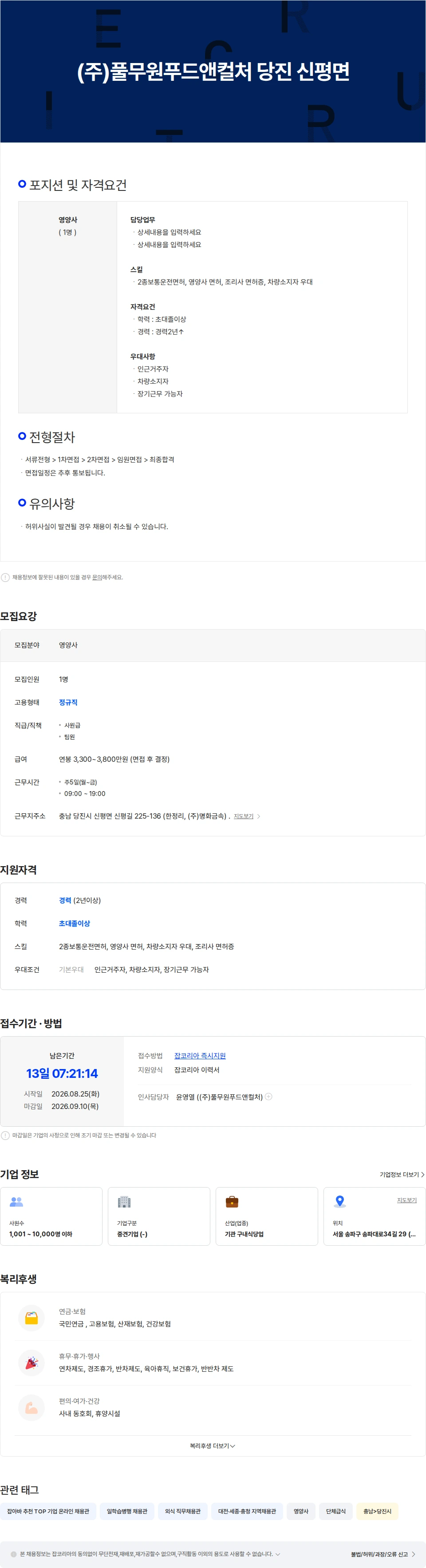426x1568 pixels.
Task: Click the vacation and events party icon
Action: 32,1363
